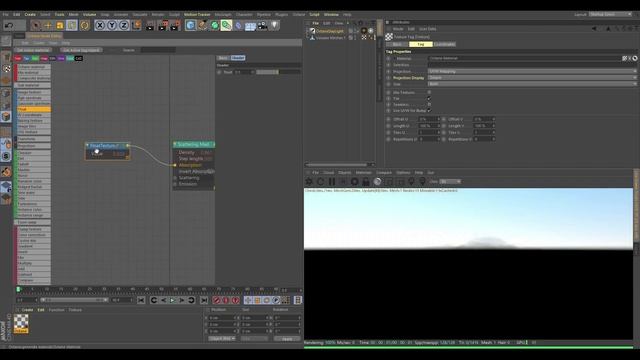Open the Side dropdown
This screenshot has height=360, width=640.
click(x=532, y=84)
